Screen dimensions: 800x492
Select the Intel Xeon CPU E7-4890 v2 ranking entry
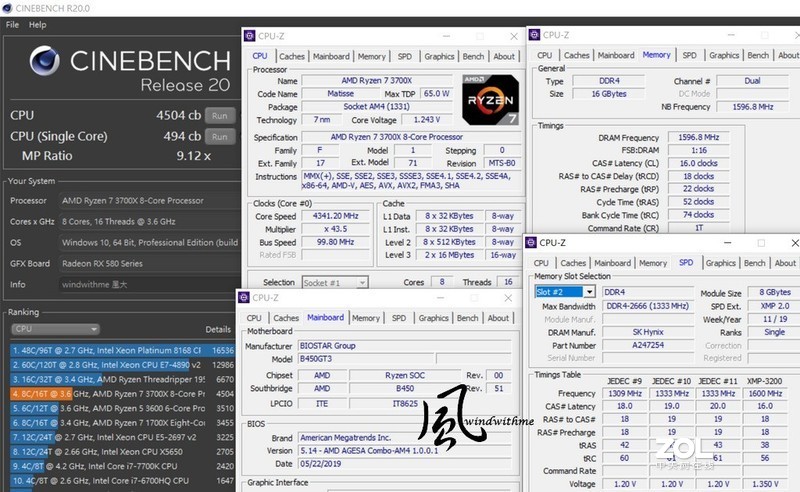pos(122,365)
